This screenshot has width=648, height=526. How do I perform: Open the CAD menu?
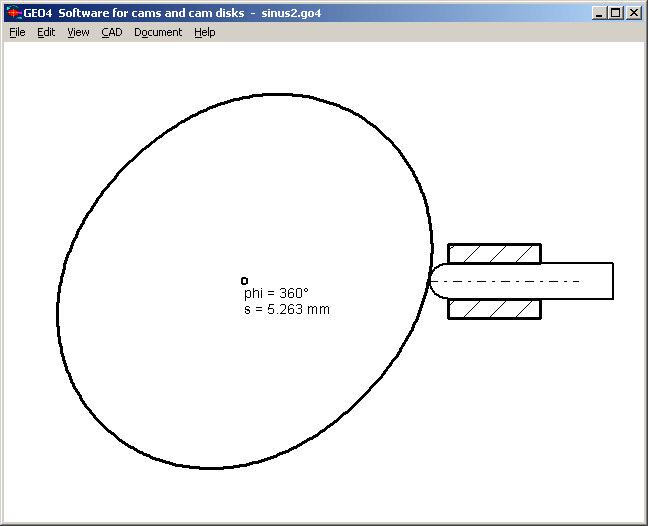111,32
